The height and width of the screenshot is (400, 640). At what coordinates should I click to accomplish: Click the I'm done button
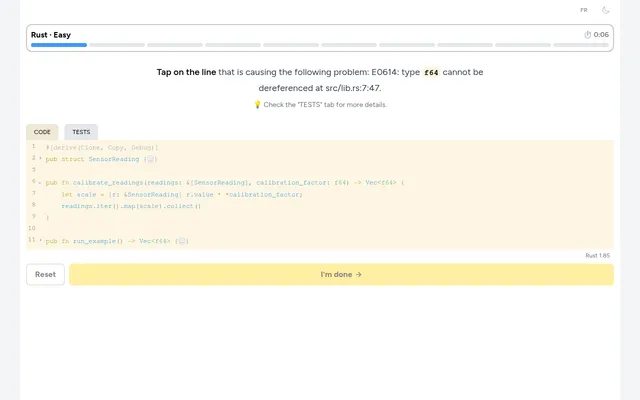(x=341, y=274)
